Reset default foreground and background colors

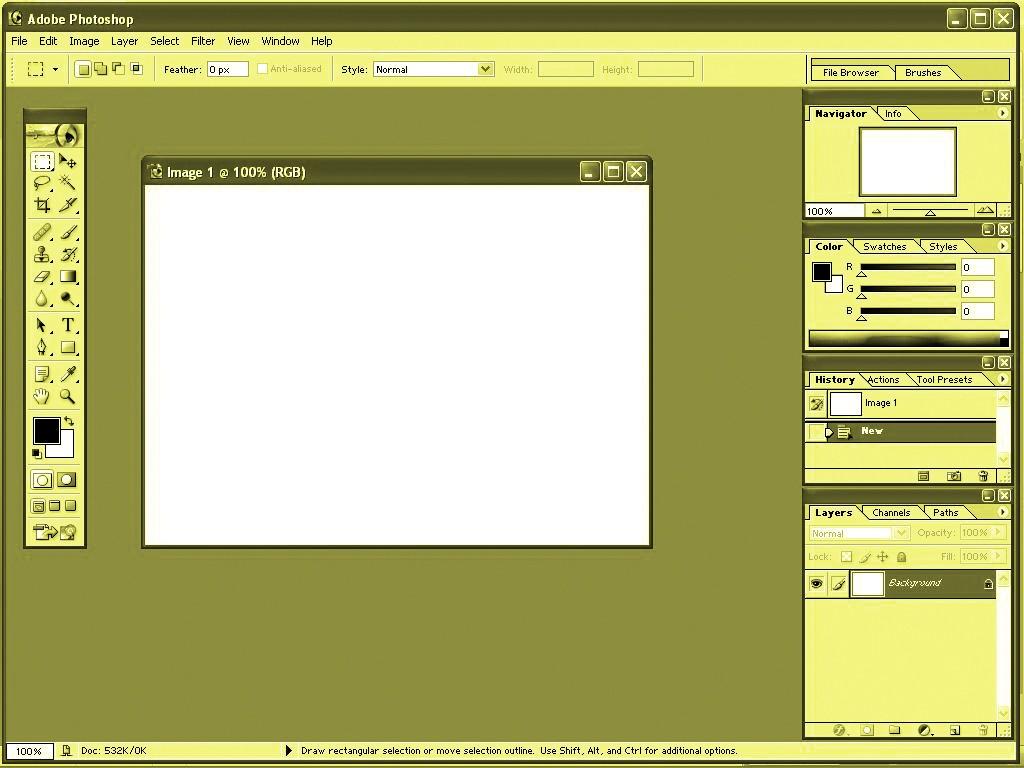click(x=37, y=453)
